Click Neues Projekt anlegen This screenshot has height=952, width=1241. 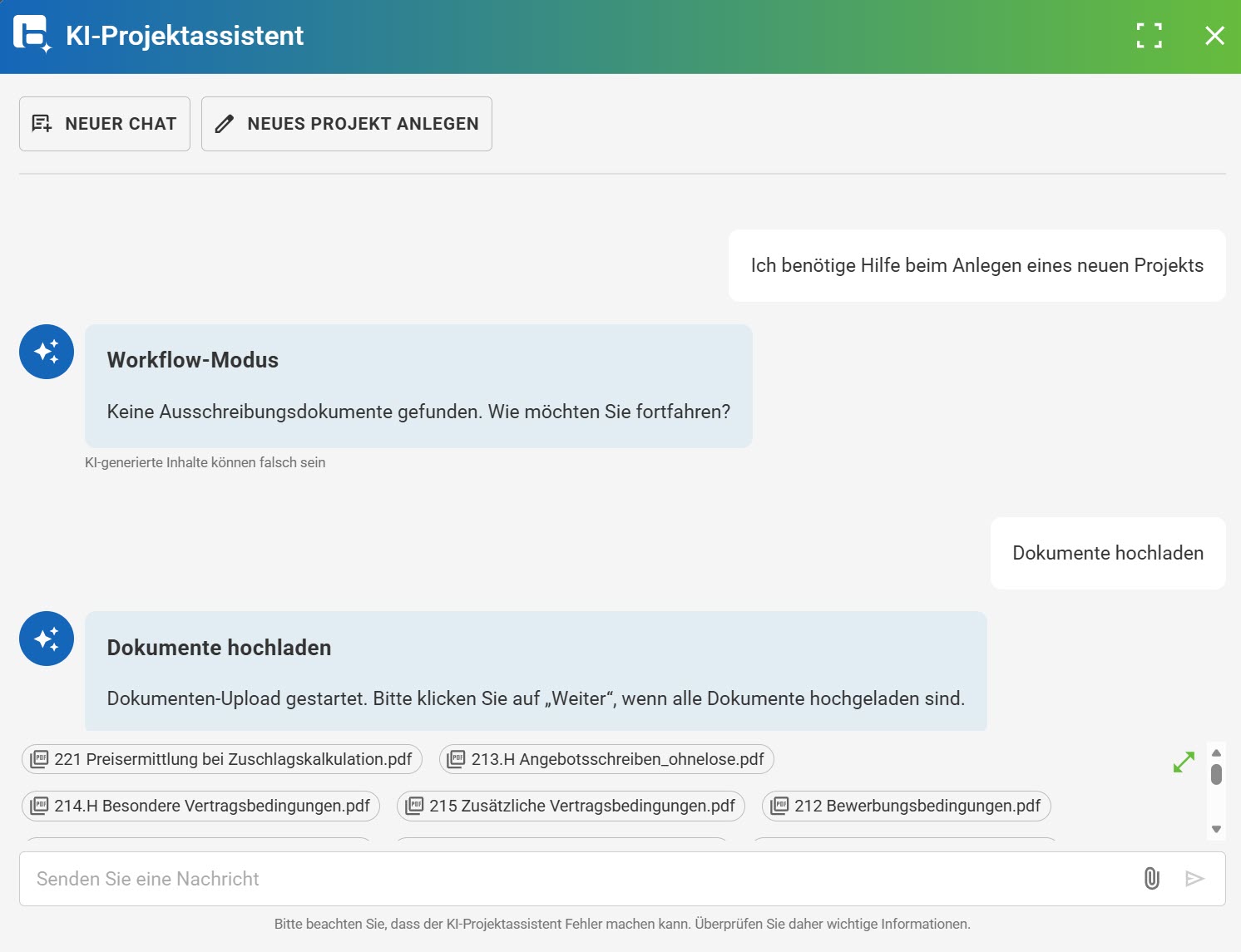click(x=347, y=123)
